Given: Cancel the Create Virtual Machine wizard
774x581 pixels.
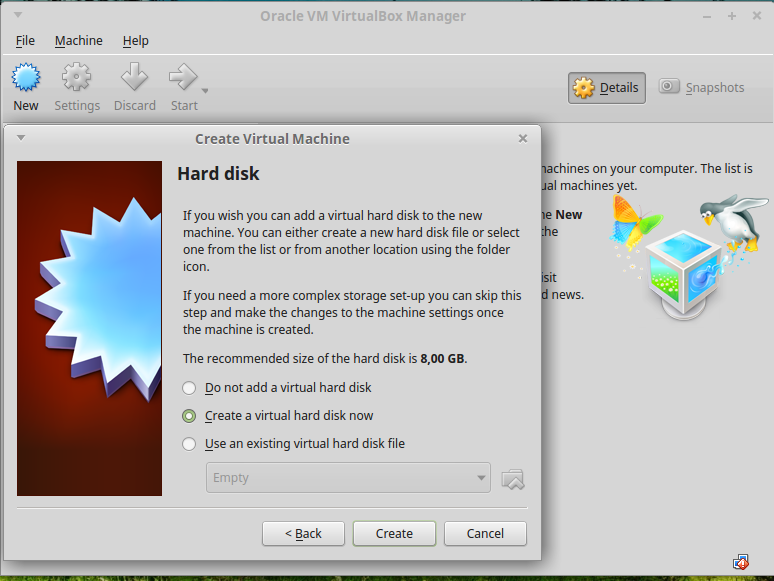Looking at the screenshot, I should click(485, 534).
